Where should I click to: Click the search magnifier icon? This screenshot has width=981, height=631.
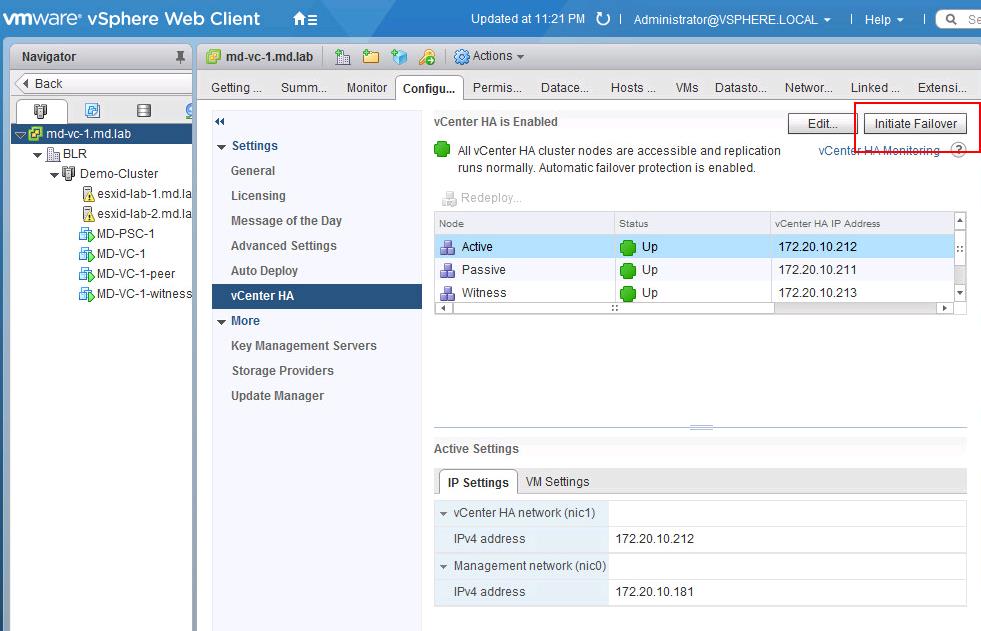[951, 19]
